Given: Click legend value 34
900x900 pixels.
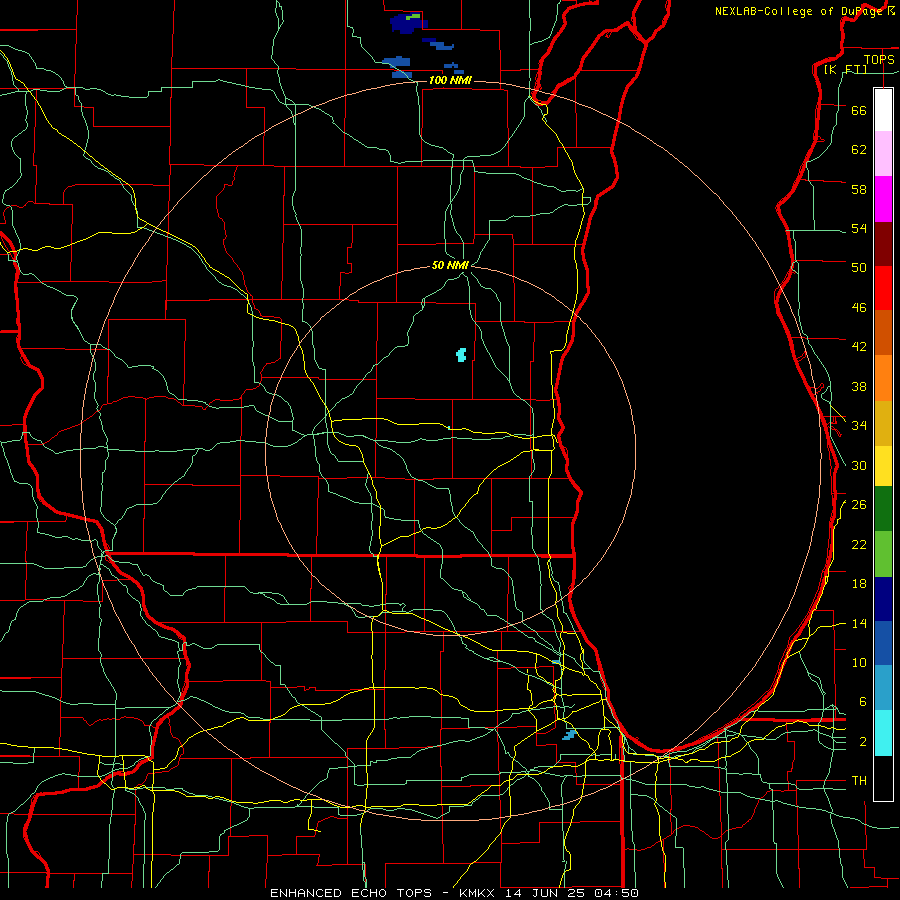Looking at the screenshot, I should coord(859,425).
